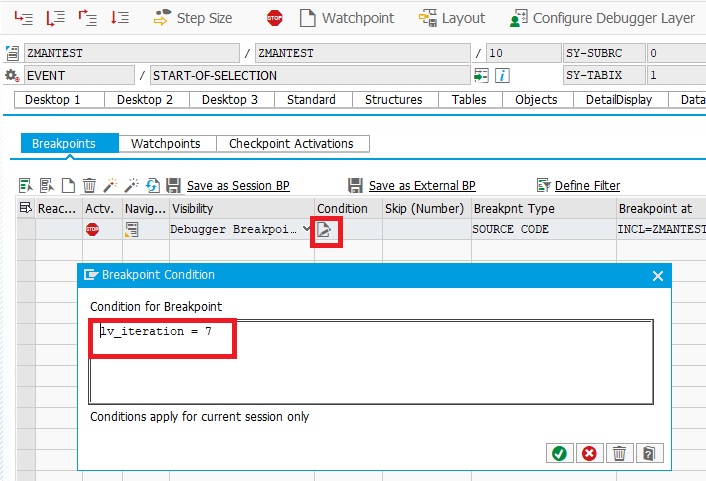Select the Checkpoint Activations subtab
The width and height of the screenshot is (706, 481).
coord(291,143)
